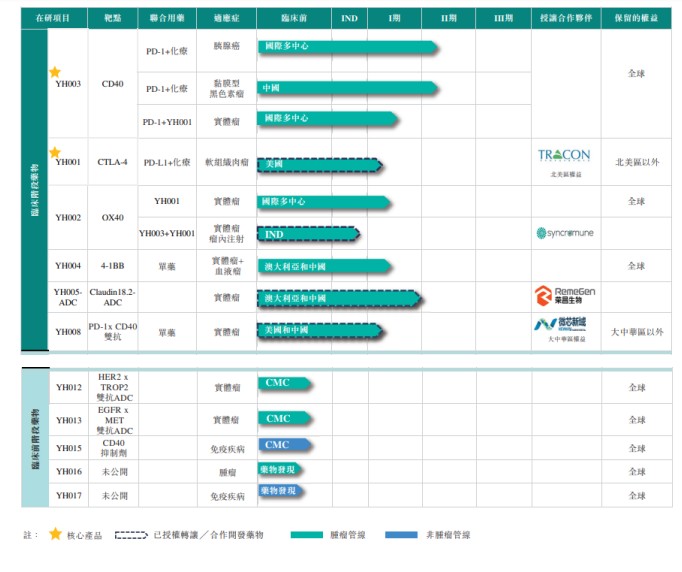Click the core product star in legend
The image size is (682, 572).
click(55, 534)
